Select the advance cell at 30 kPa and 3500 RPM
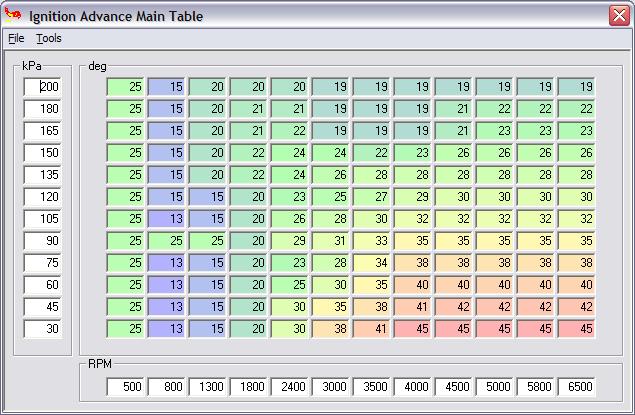635x415 pixels. [x=371, y=329]
